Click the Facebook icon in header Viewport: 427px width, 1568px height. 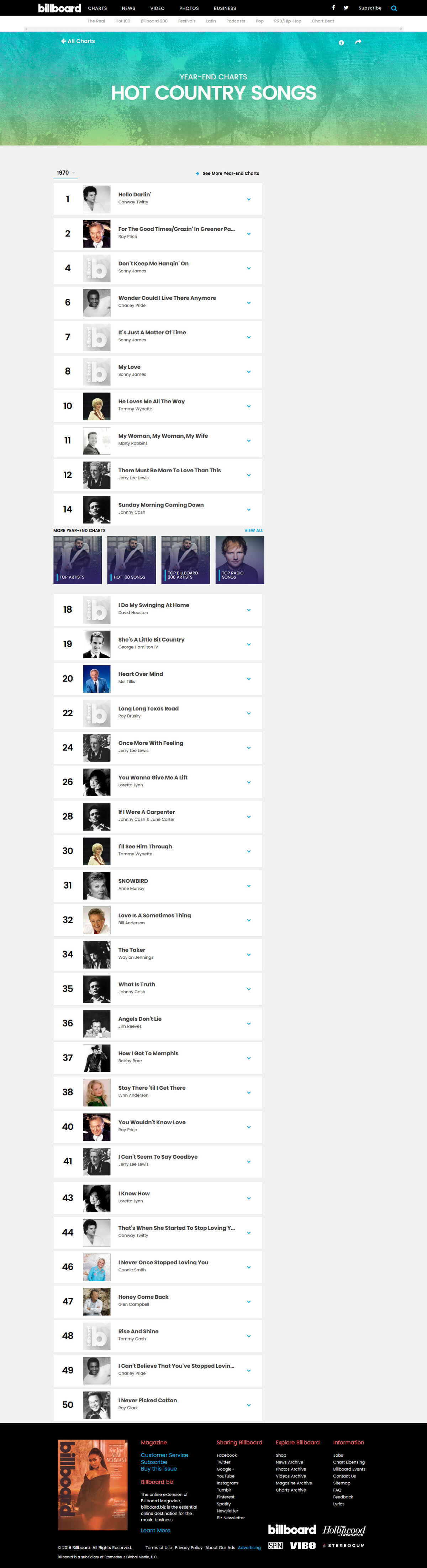(x=333, y=8)
